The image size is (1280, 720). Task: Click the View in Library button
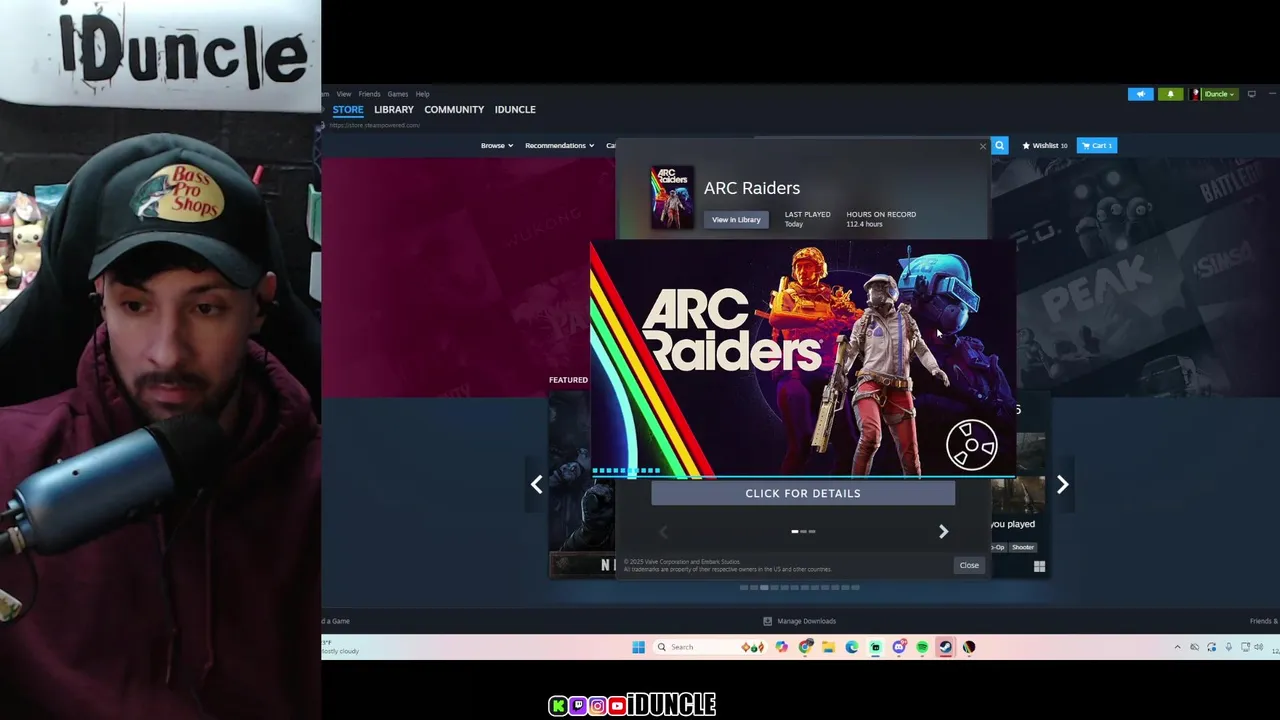[736, 220]
